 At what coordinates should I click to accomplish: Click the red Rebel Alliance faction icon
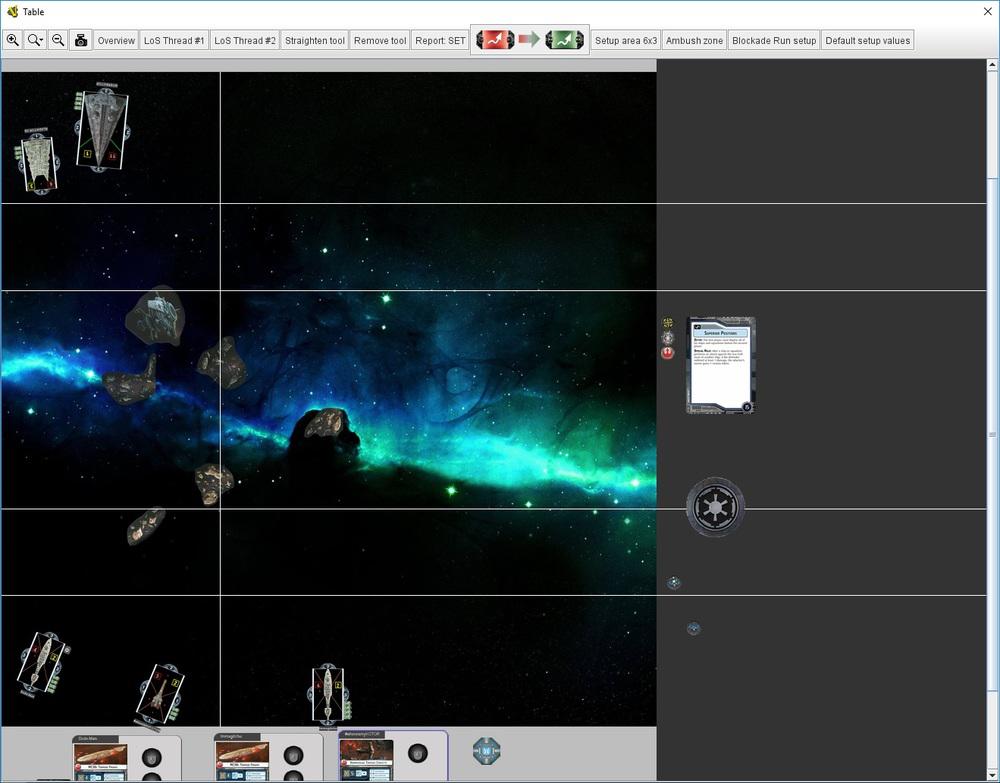668,353
